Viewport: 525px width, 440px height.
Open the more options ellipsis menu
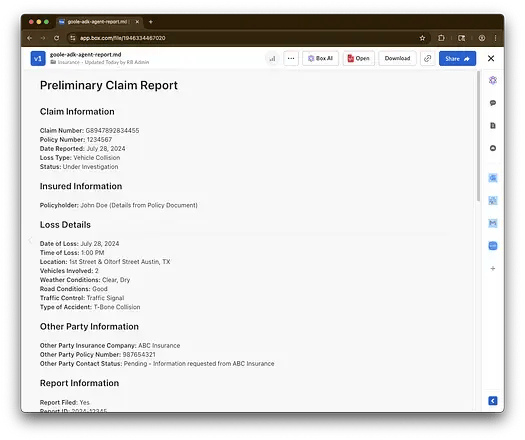291,58
